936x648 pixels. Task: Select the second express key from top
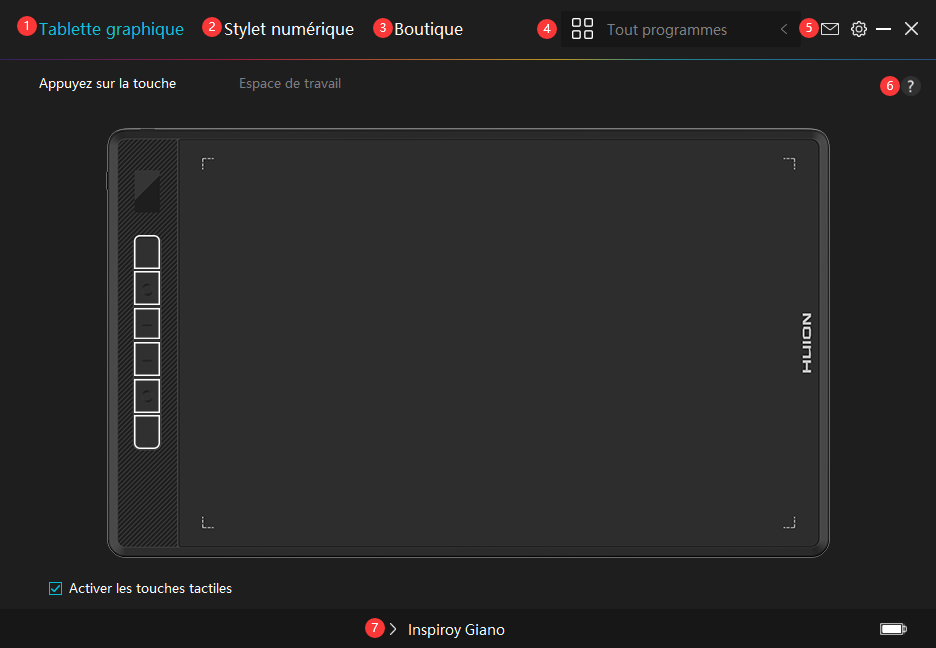click(147, 288)
